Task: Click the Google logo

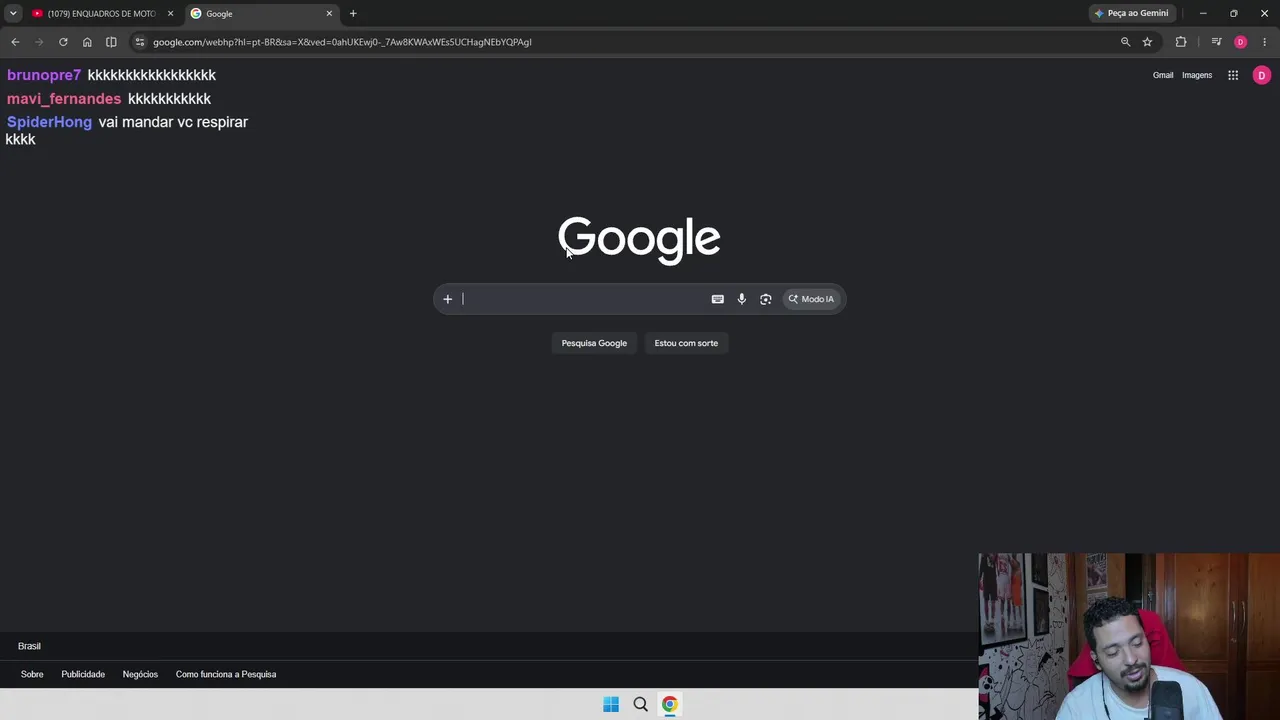Action: coord(639,240)
